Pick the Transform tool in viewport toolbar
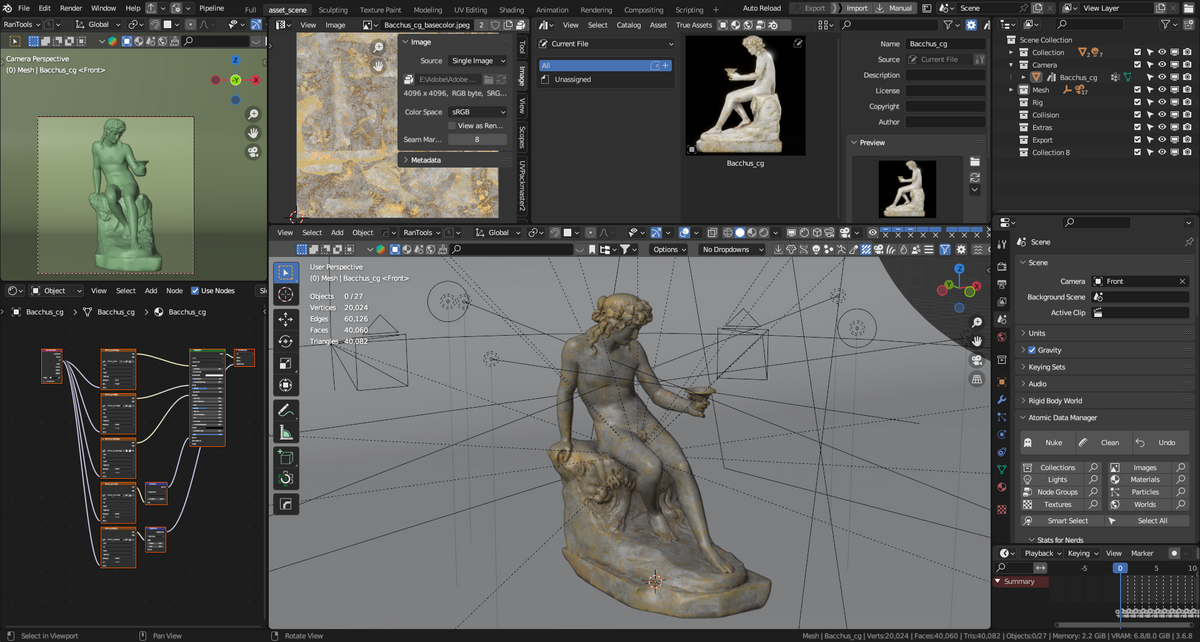This screenshot has height=642, width=1200. point(285,386)
